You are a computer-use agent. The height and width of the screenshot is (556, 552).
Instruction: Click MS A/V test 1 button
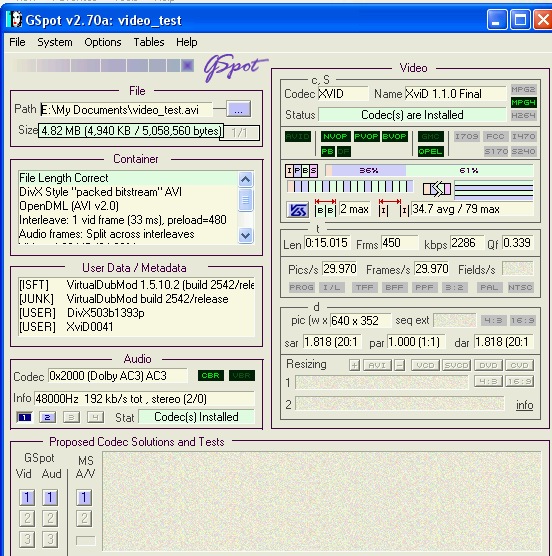84,497
